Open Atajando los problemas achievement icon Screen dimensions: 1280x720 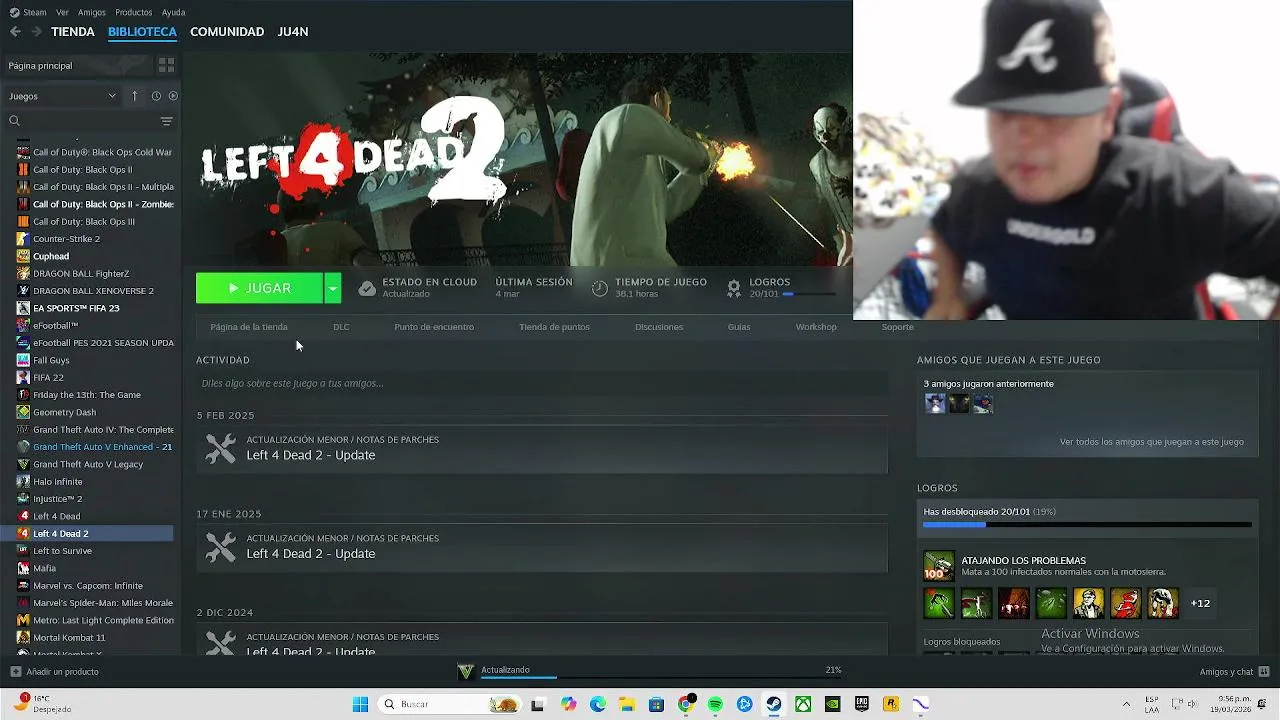click(x=939, y=566)
